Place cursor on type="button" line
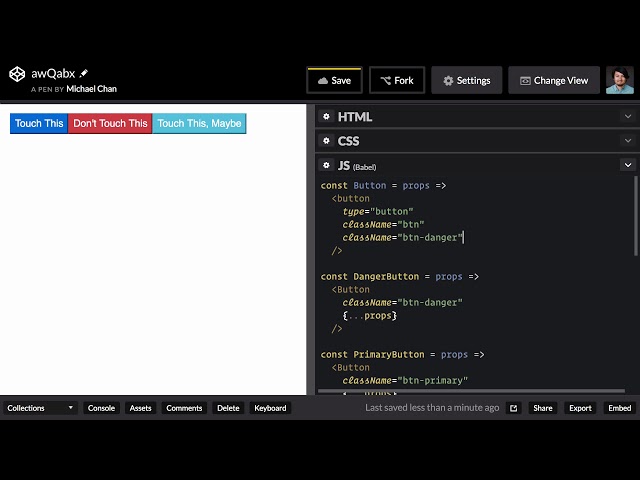 pyautogui.click(x=378, y=211)
